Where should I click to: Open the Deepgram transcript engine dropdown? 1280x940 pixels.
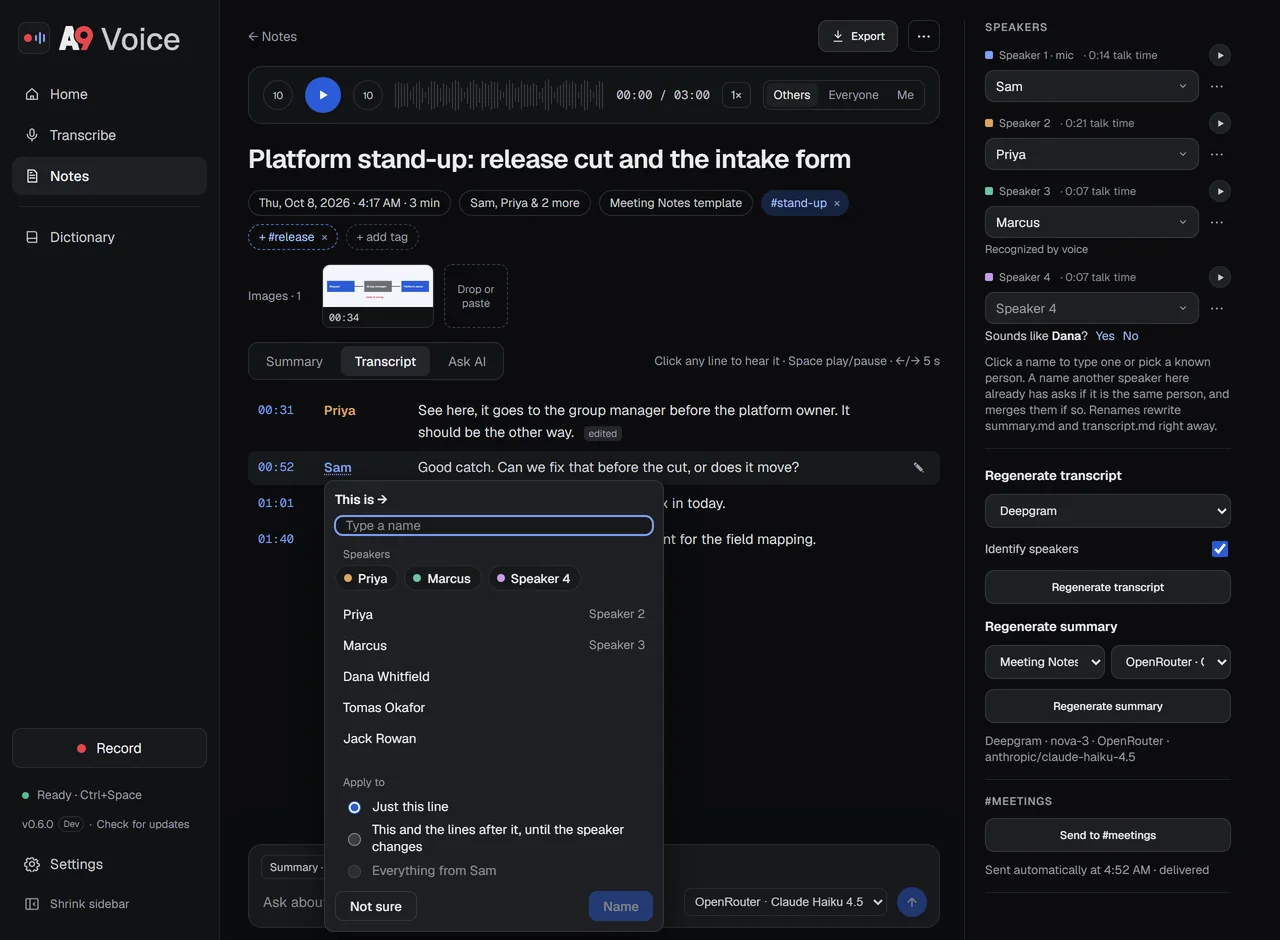pyautogui.click(x=1108, y=511)
